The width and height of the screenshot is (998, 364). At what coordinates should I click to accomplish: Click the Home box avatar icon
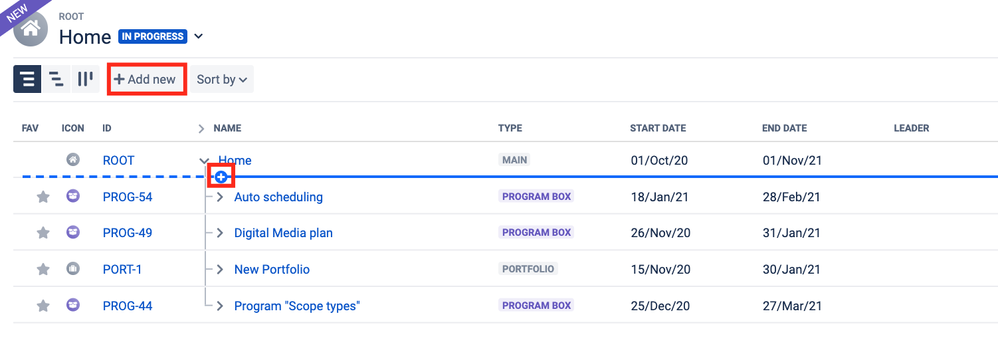click(x=33, y=29)
